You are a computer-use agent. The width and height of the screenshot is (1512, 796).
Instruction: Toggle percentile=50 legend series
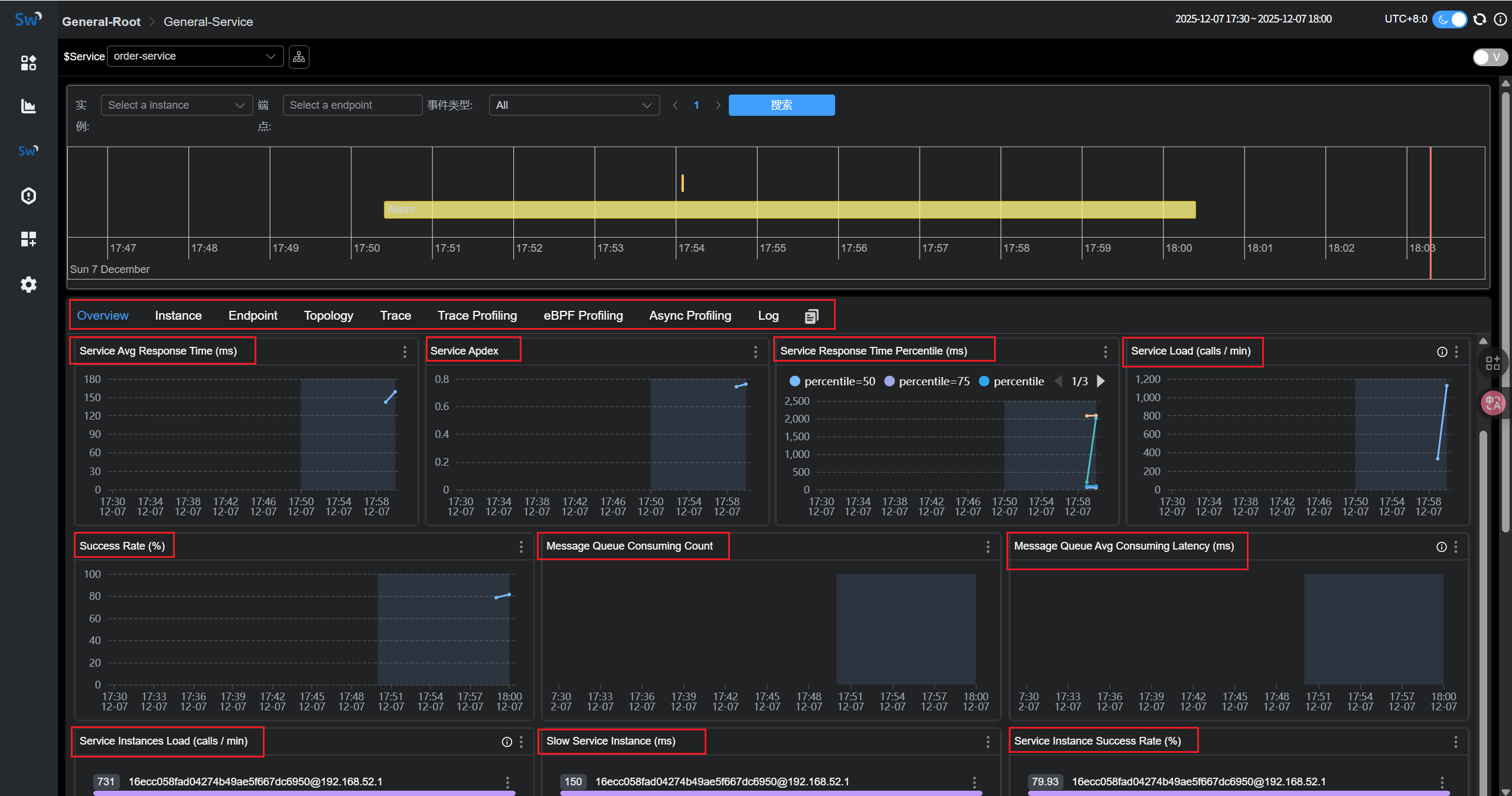tap(832, 381)
